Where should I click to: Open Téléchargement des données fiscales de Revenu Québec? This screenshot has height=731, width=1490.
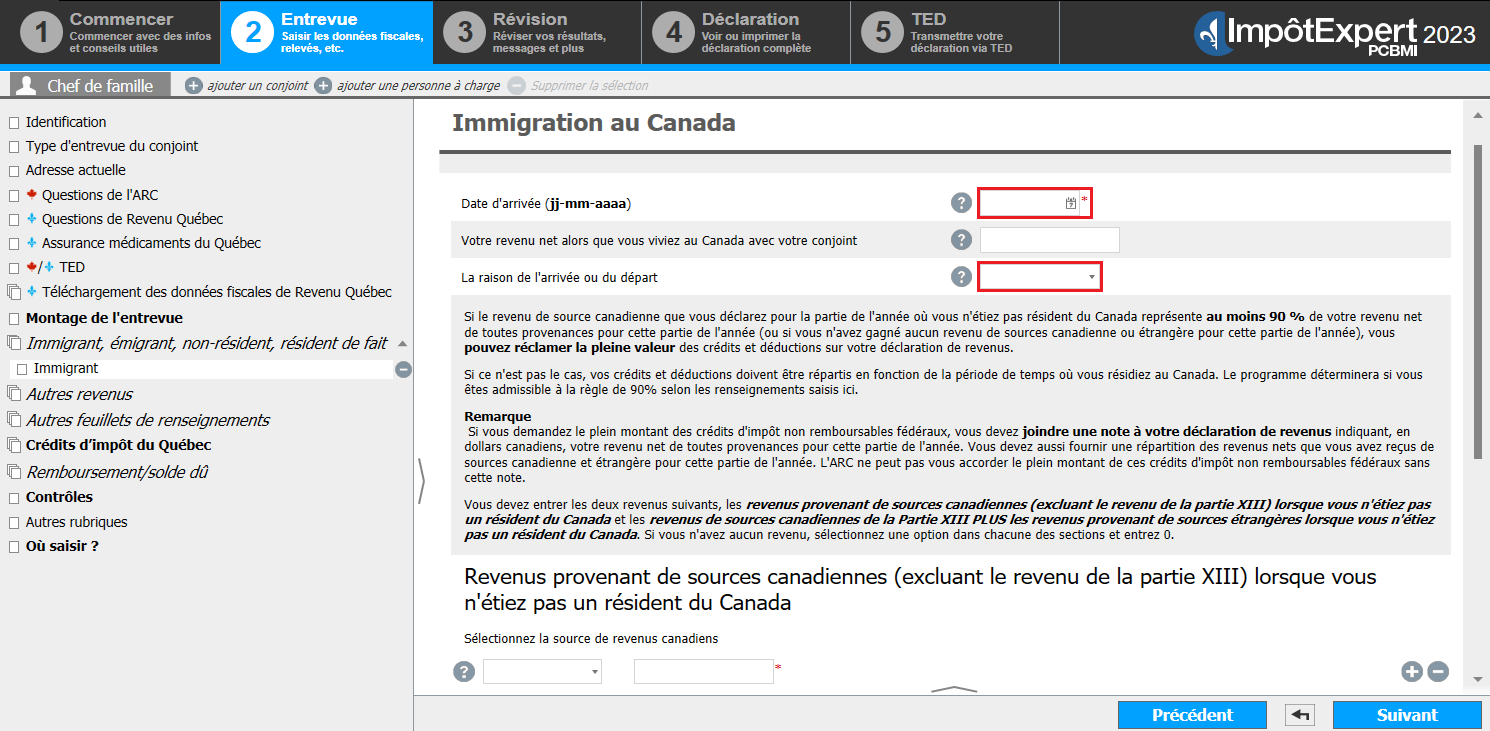point(217,292)
